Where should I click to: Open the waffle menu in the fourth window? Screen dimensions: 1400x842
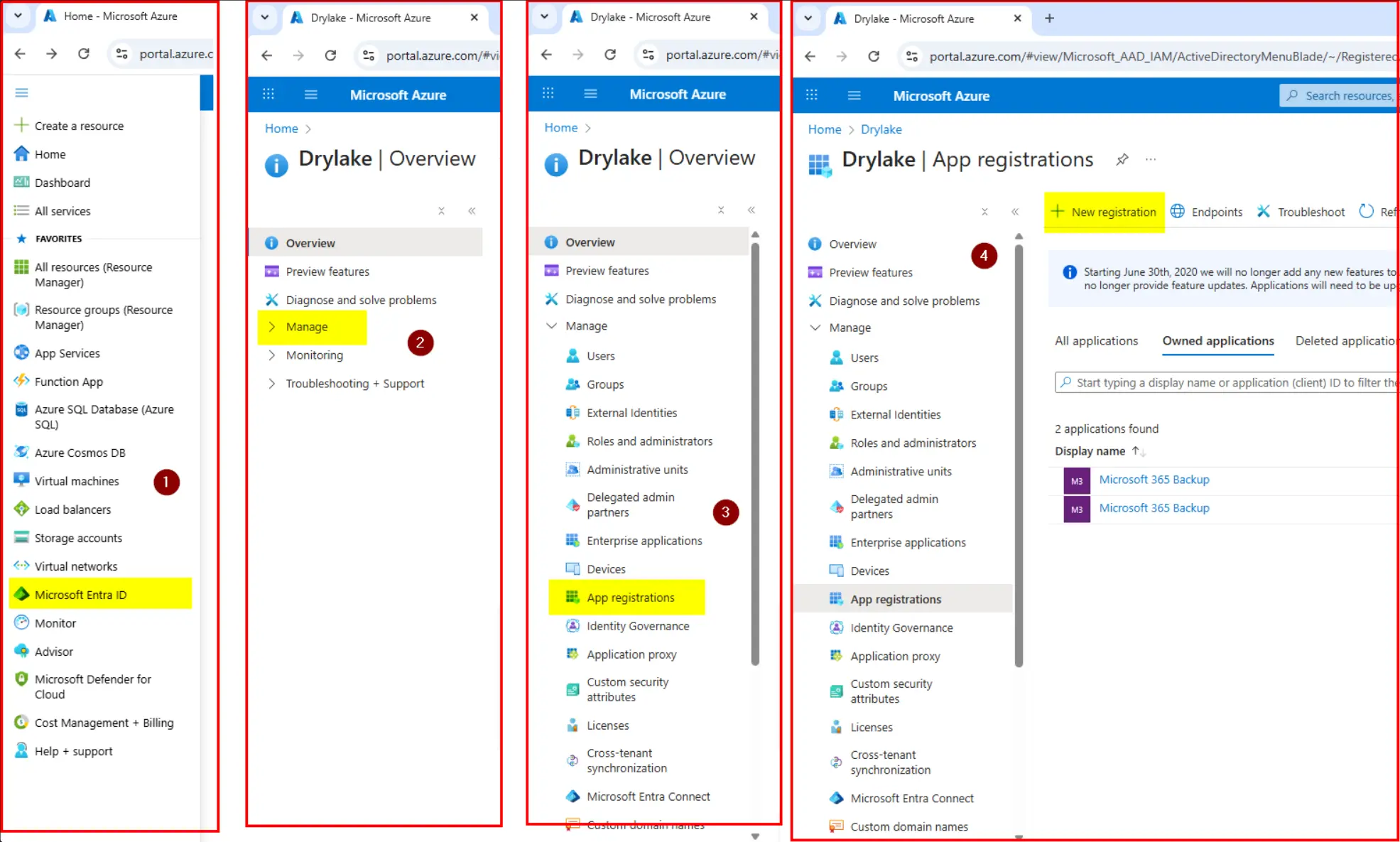(812, 95)
